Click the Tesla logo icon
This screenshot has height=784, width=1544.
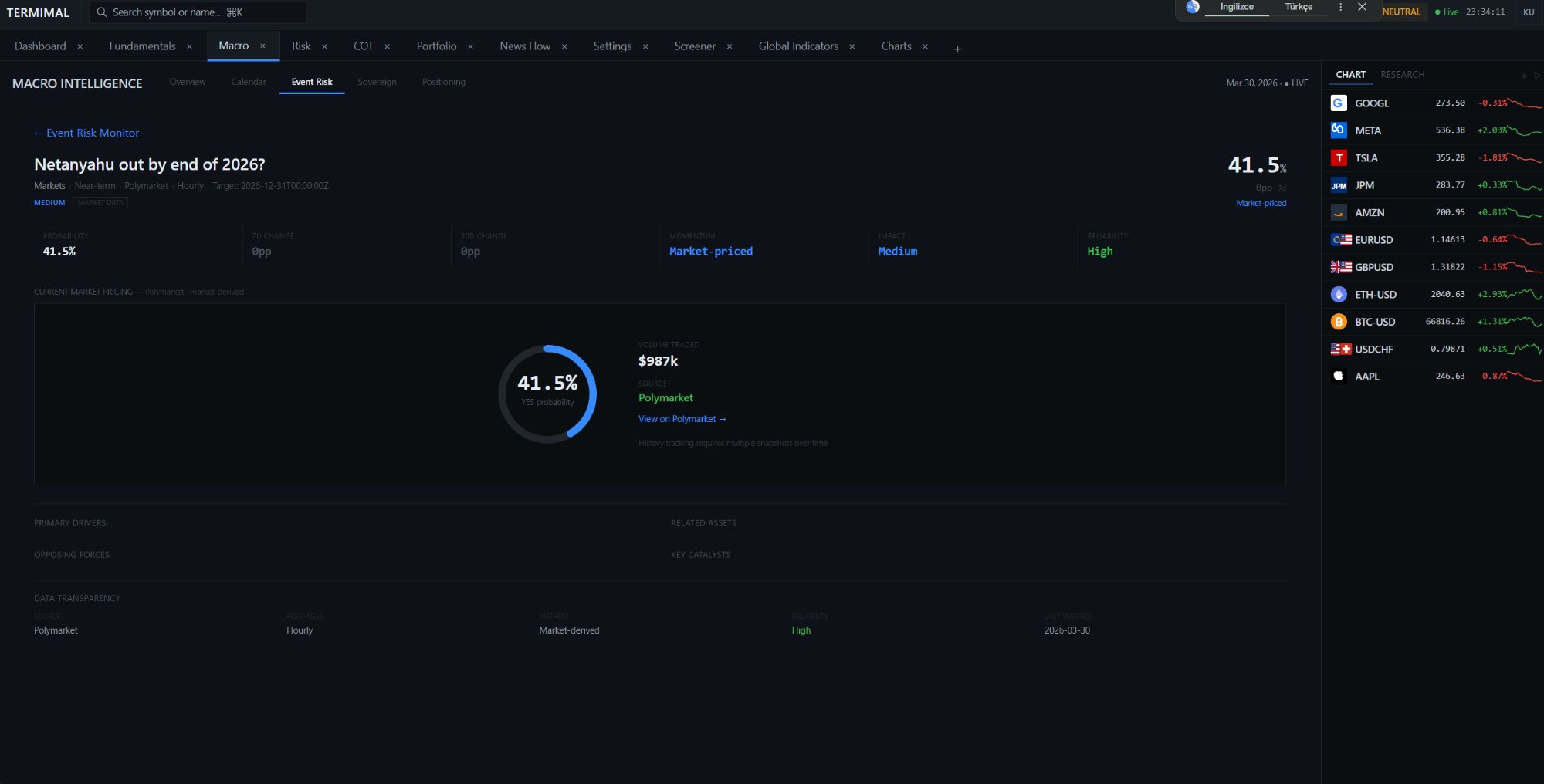[x=1339, y=157]
